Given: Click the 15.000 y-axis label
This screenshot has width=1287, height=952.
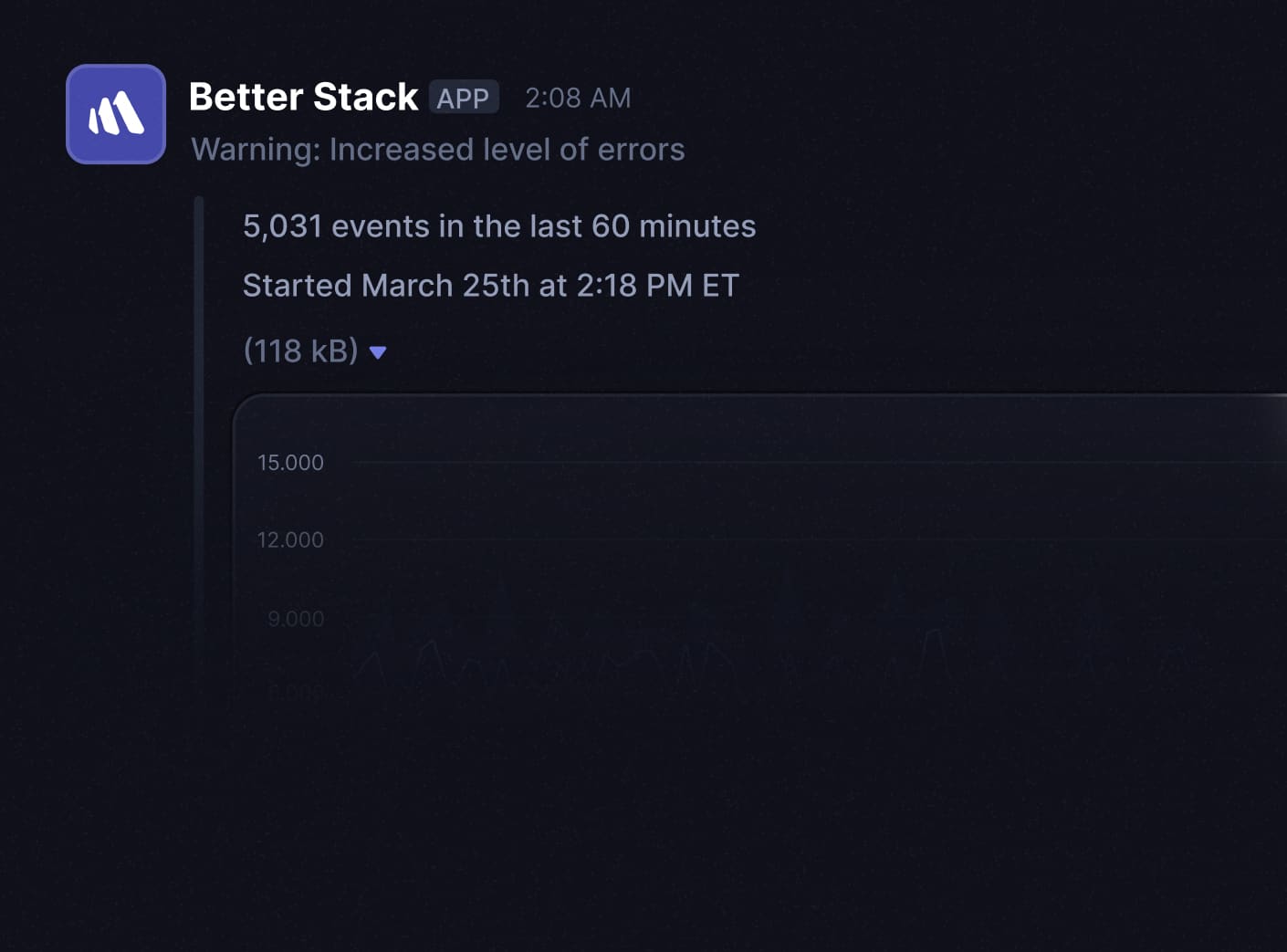Looking at the screenshot, I should point(290,463).
